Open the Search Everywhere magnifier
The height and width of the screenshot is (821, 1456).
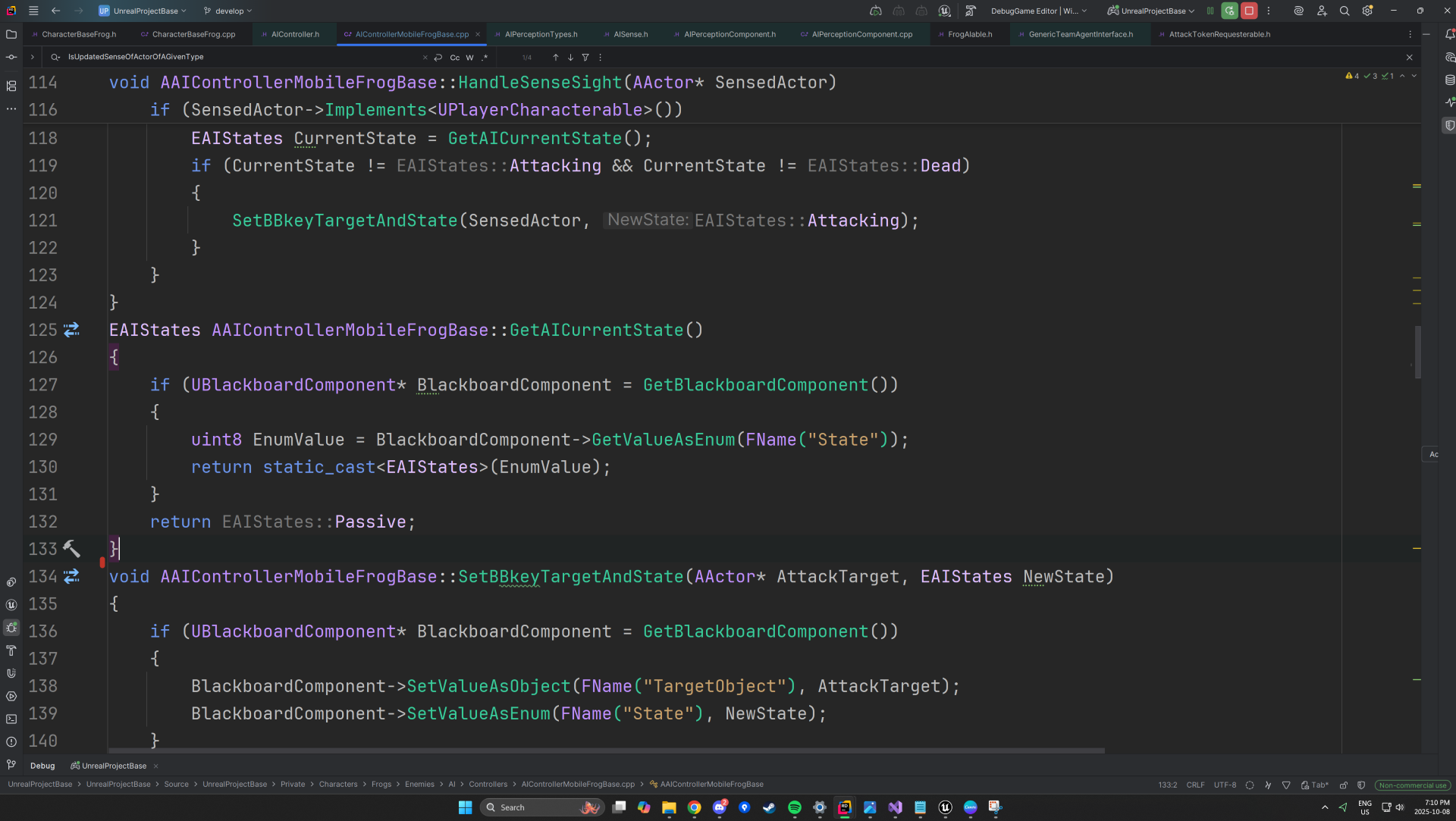point(1345,11)
